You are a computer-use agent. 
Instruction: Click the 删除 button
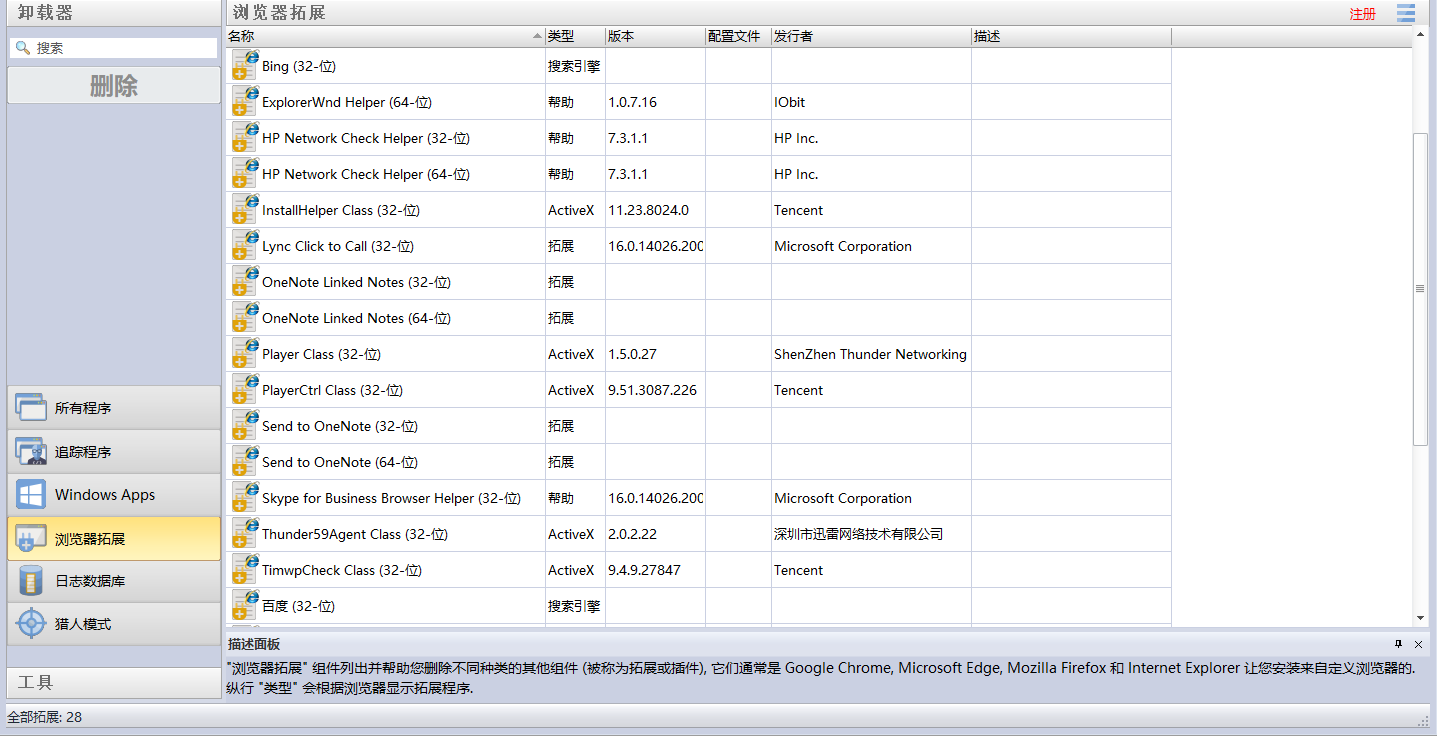[x=113, y=86]
